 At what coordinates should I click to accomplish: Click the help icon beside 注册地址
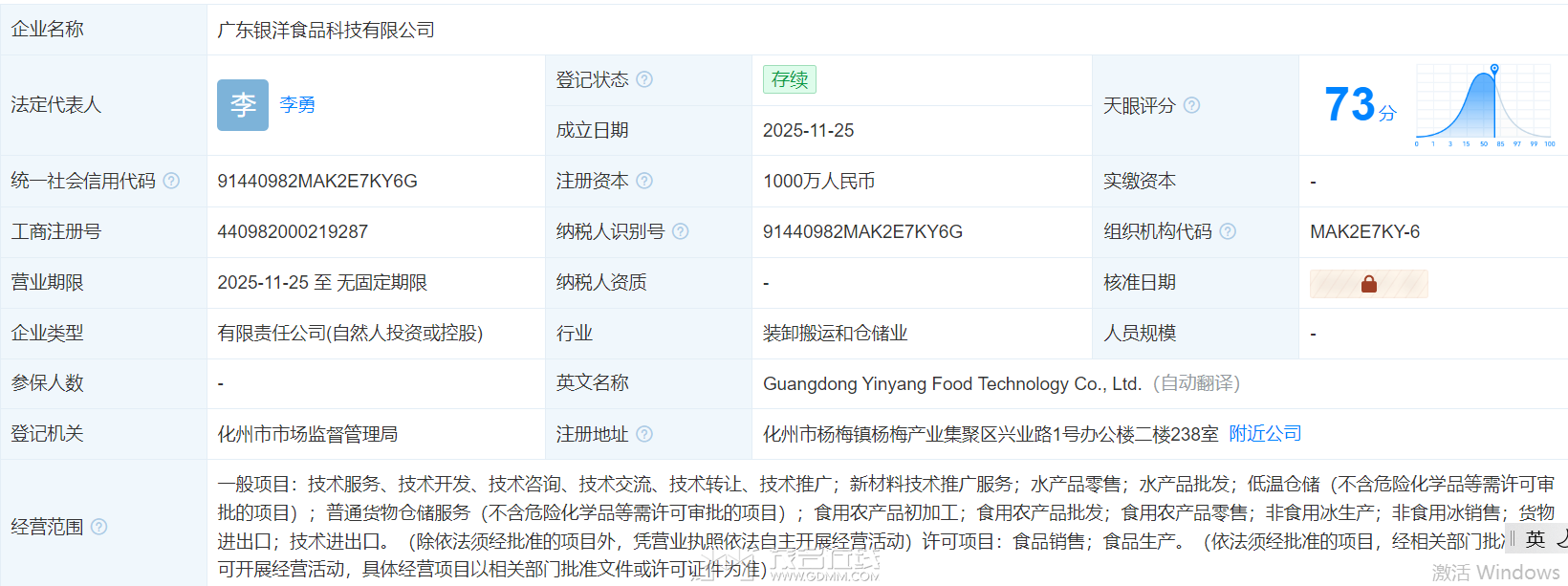pos(644,434)
